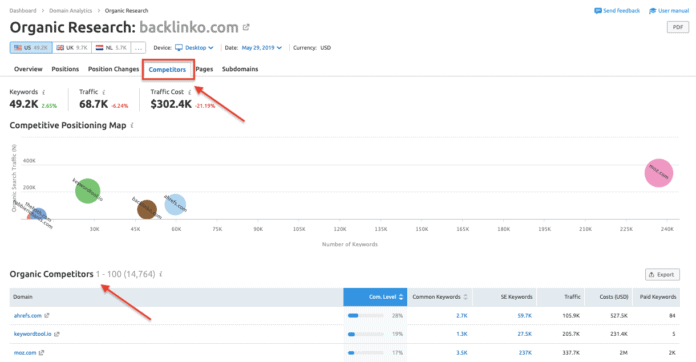
Task: Click the desktop monitor device icon
Action: pos(178,47)
